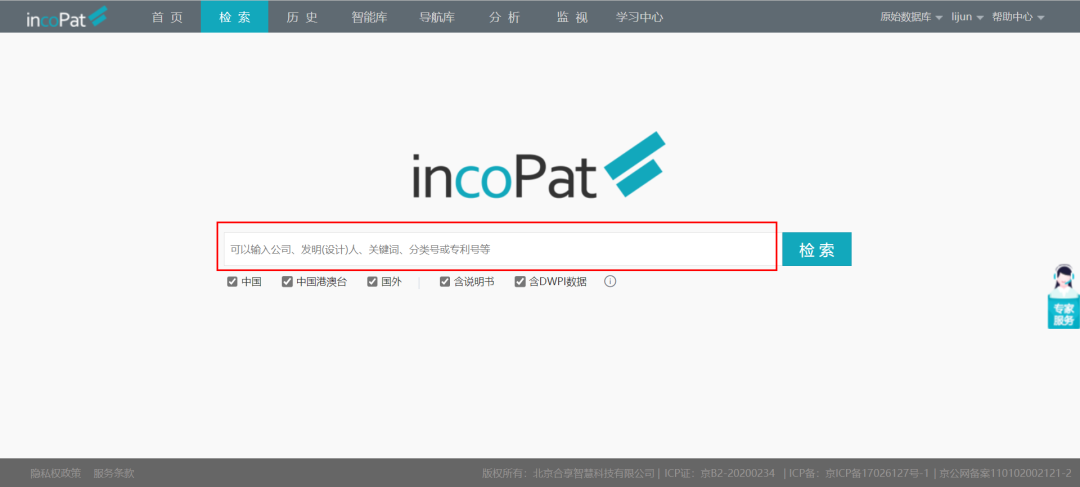Open the expert service widget
The height and width of the screenshot is (487, 1080).
click(x=1063, y=297)
